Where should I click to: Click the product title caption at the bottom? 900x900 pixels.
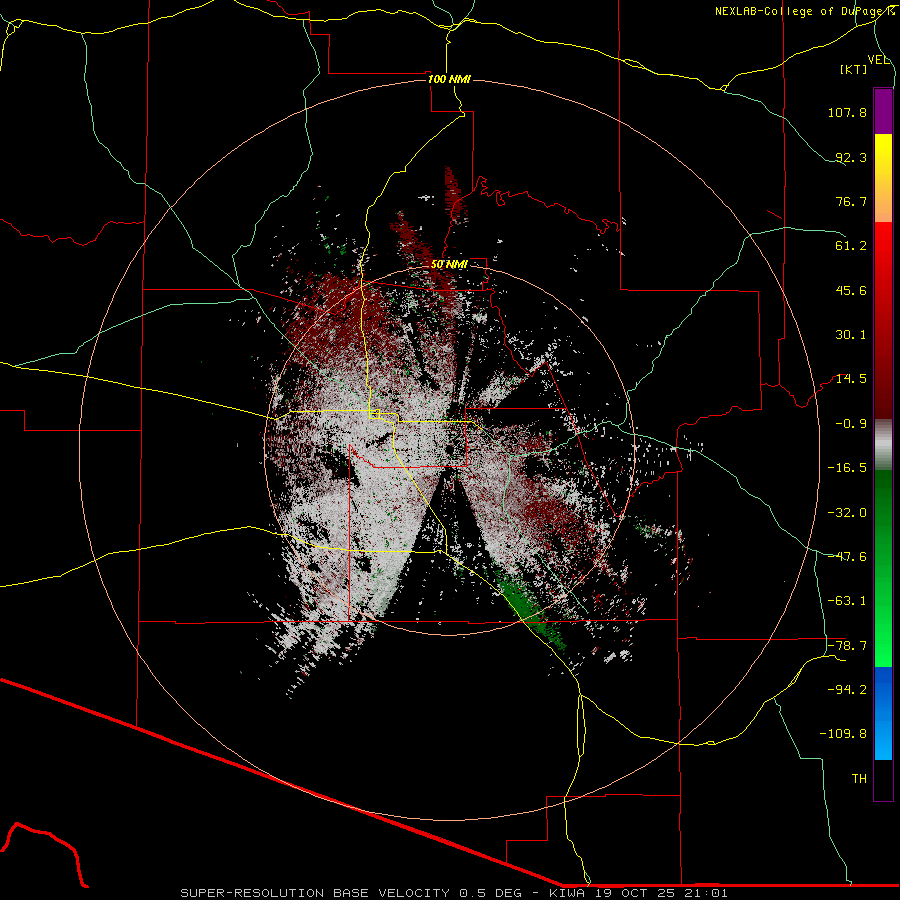(454, 893)
